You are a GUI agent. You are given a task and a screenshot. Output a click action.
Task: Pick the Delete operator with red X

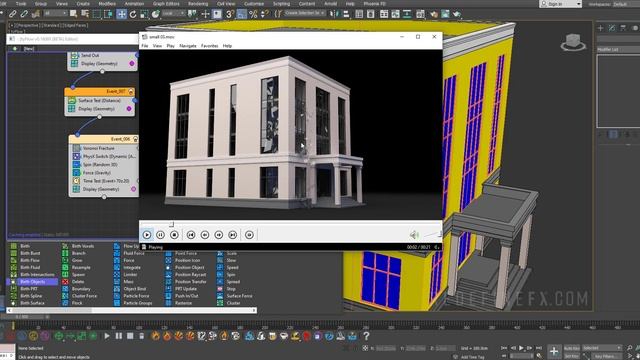[73, 282]
